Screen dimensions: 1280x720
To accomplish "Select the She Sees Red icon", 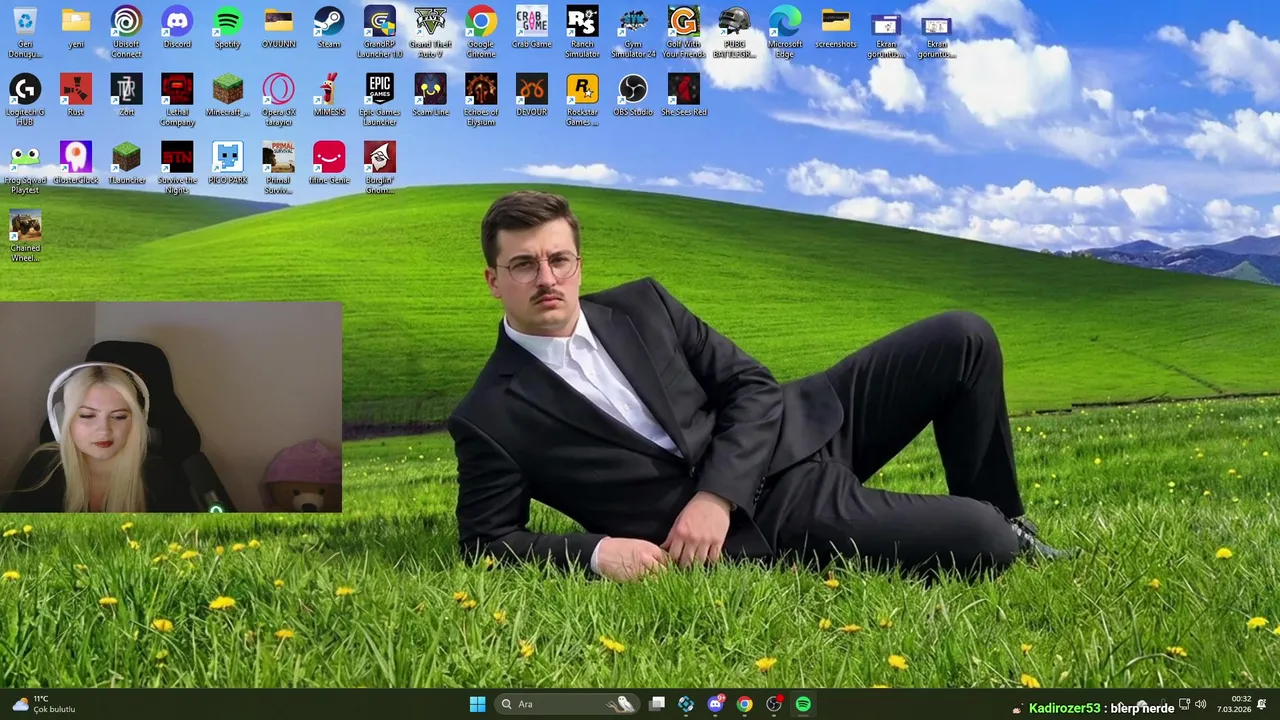I will point(684,96).
